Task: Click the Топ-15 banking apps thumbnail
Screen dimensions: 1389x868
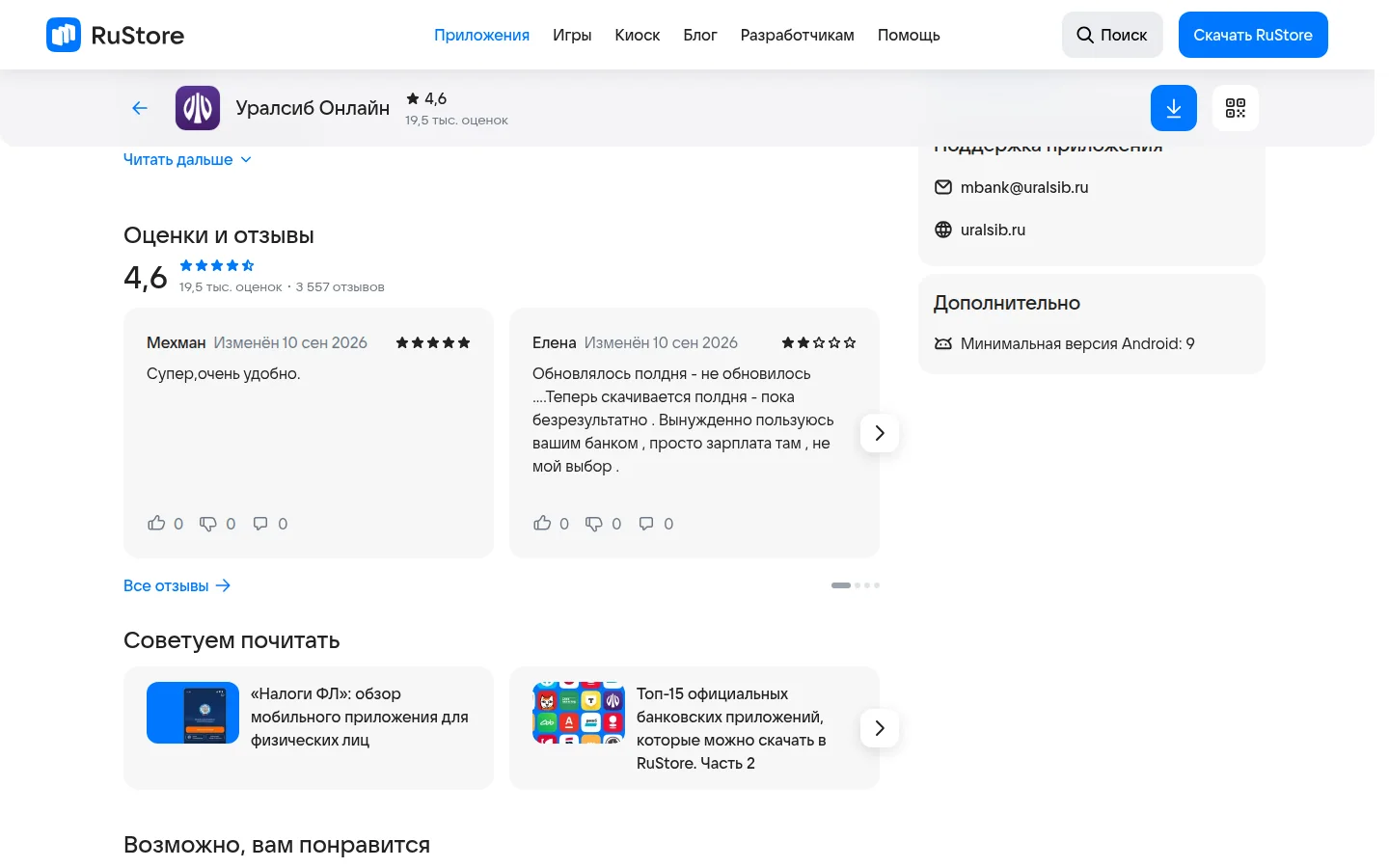Action: 579,713
